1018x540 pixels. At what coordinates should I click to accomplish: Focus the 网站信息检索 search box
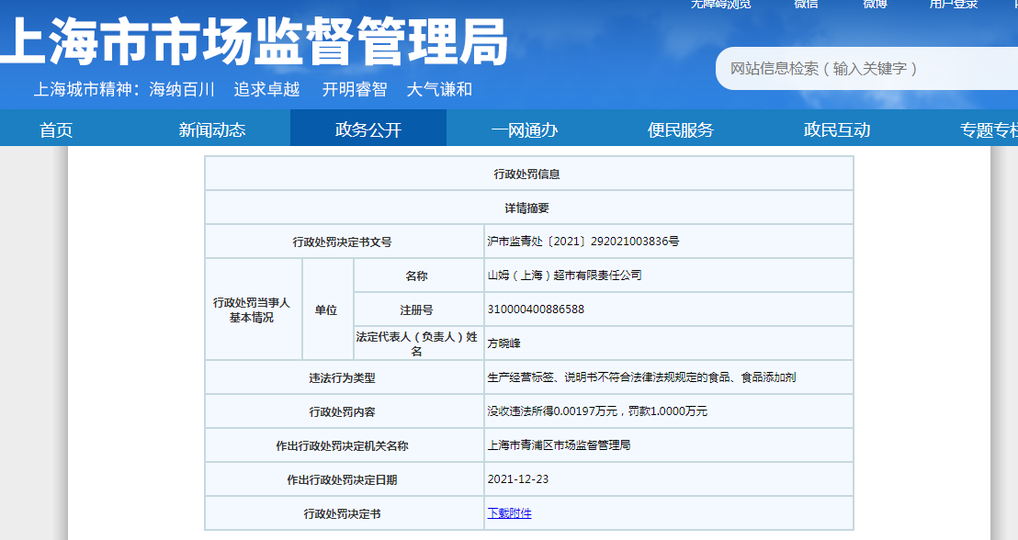(860, 68)
